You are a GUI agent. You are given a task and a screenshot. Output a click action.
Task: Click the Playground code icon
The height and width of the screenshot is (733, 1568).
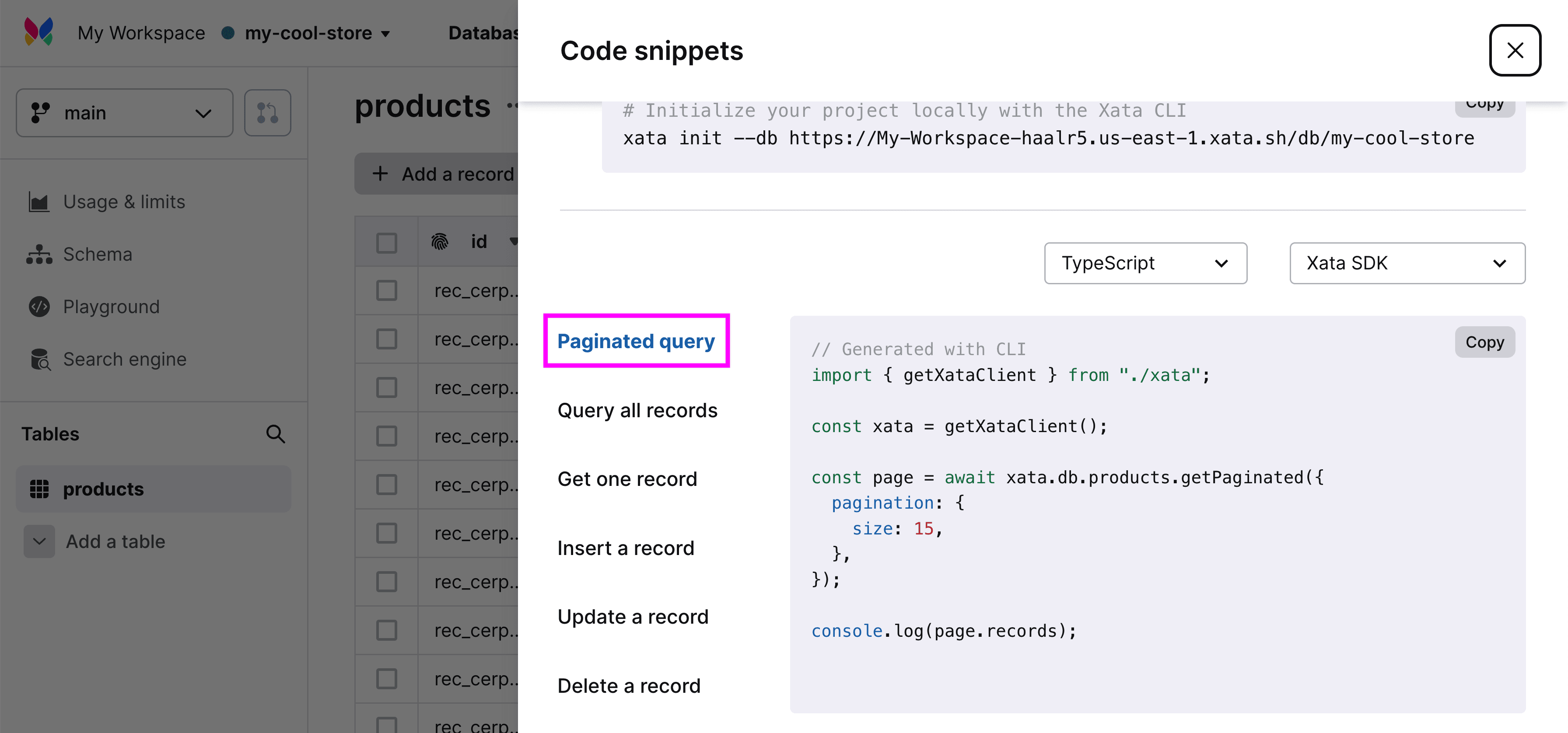[39, 307]
